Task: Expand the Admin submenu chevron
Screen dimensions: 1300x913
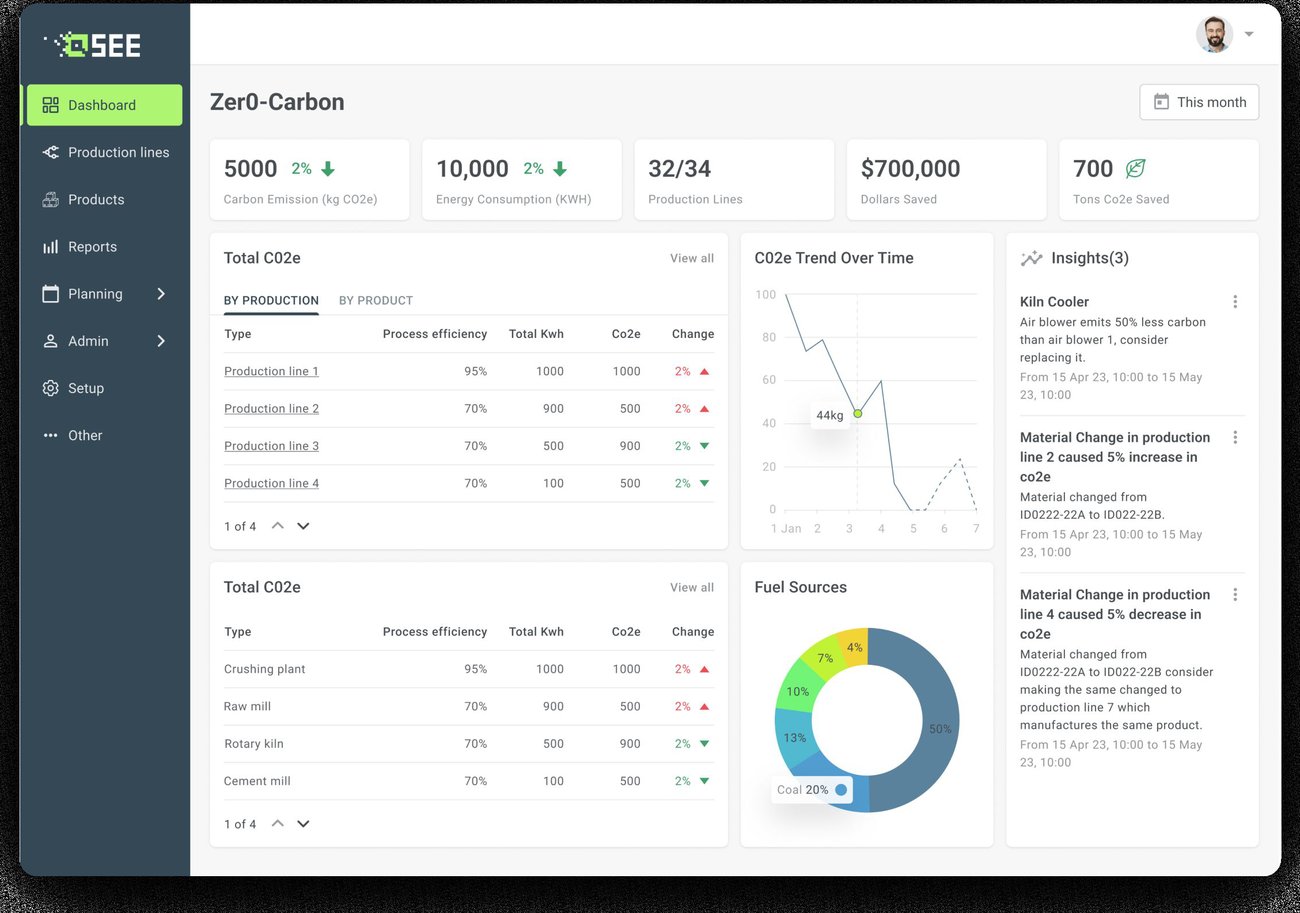Action: pyautogui.click(x=161, y=341)
